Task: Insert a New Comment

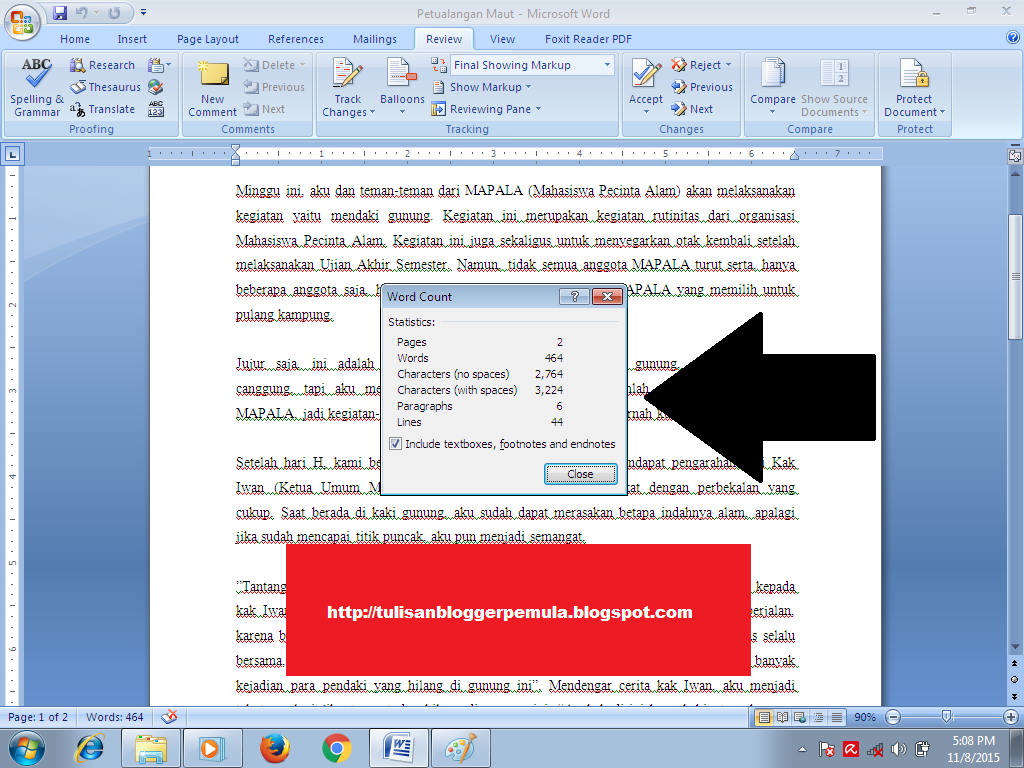Action: tap(213, 88)
